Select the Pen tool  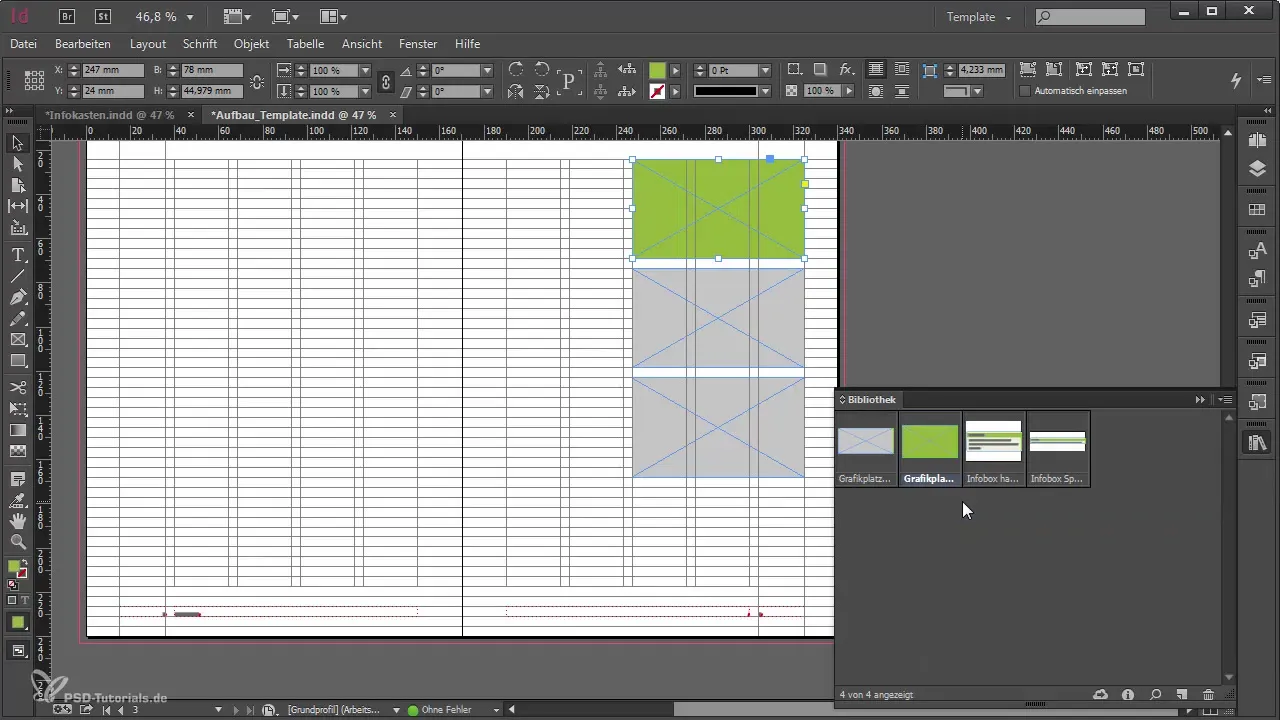tap(18, 297)
